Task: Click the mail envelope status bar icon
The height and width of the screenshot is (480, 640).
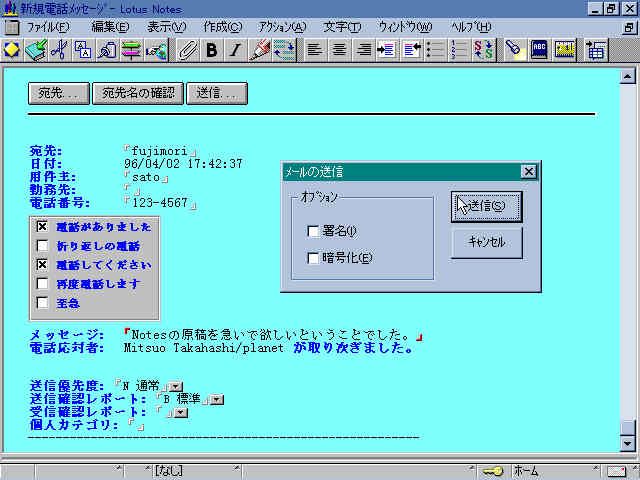Action: tap(616, 472)
